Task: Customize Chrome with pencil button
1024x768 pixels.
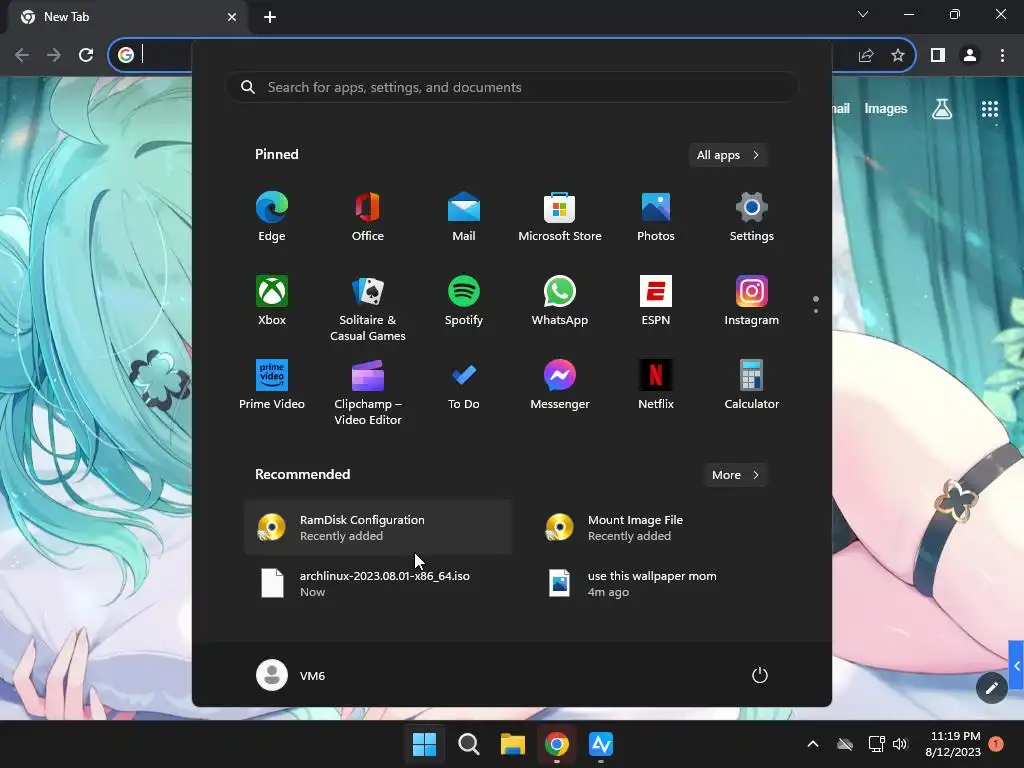Action: (991, 688)
